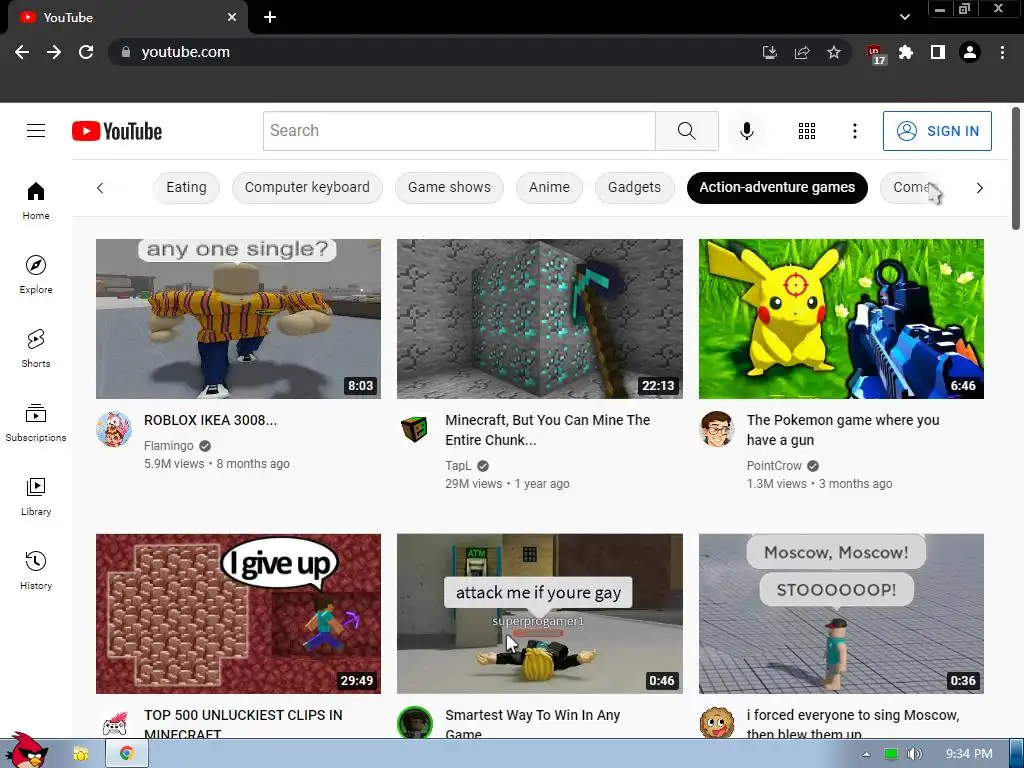Open a new tab

tap(270, 17)
